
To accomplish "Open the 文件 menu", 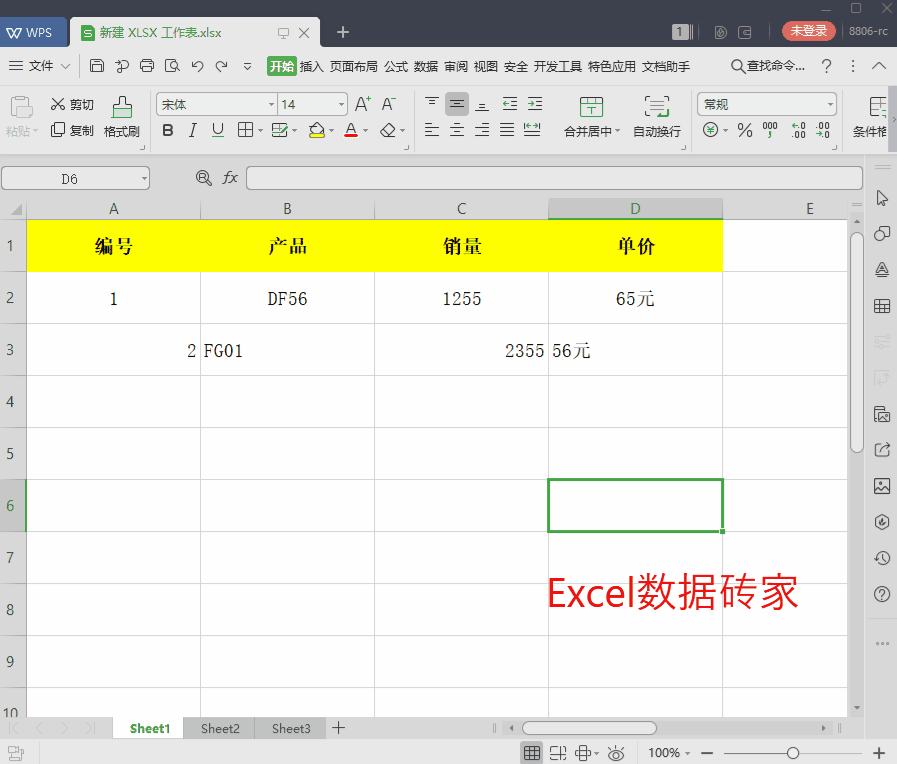I will click(39, 66).
